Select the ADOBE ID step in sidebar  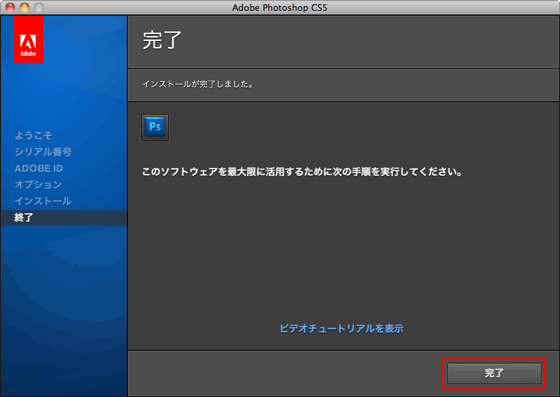(x=39, y=168)
